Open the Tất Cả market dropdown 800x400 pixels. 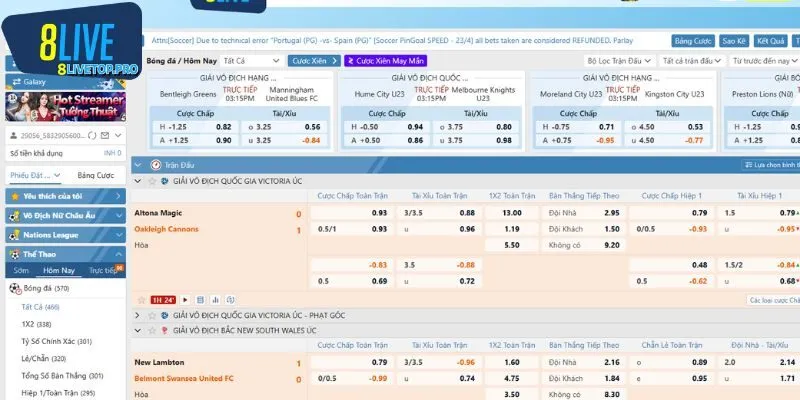coord(252,61)
